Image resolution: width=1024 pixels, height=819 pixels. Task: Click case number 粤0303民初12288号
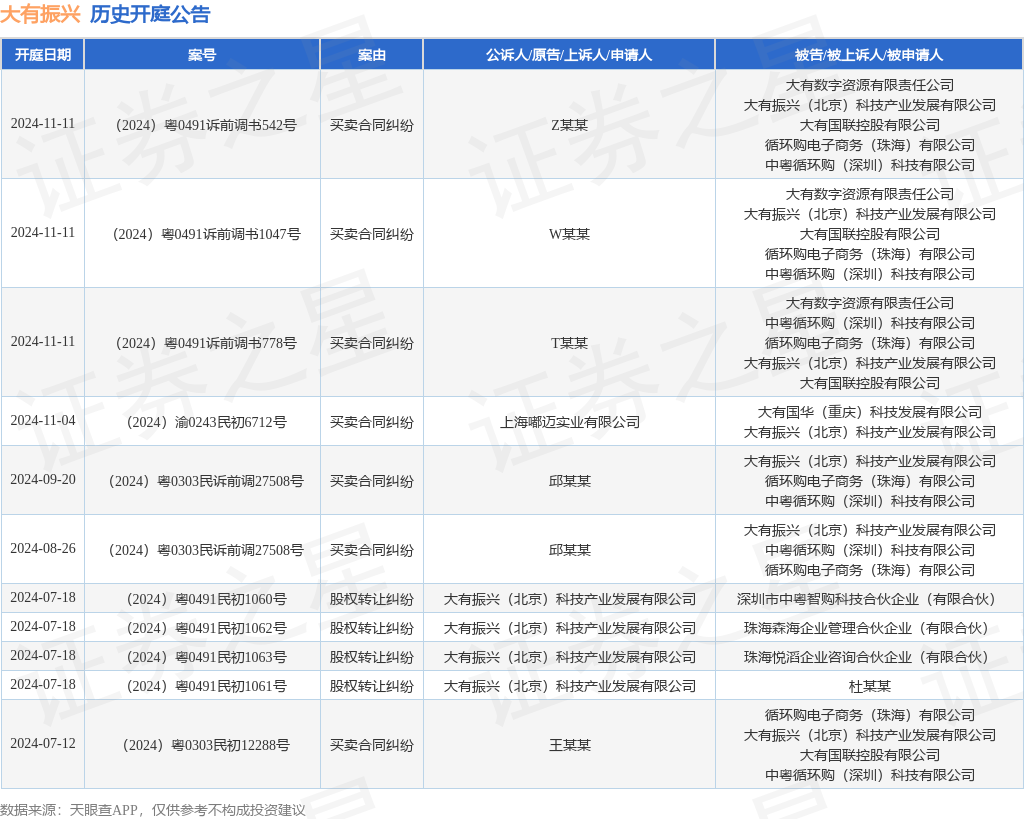click(x=206, y=745)
